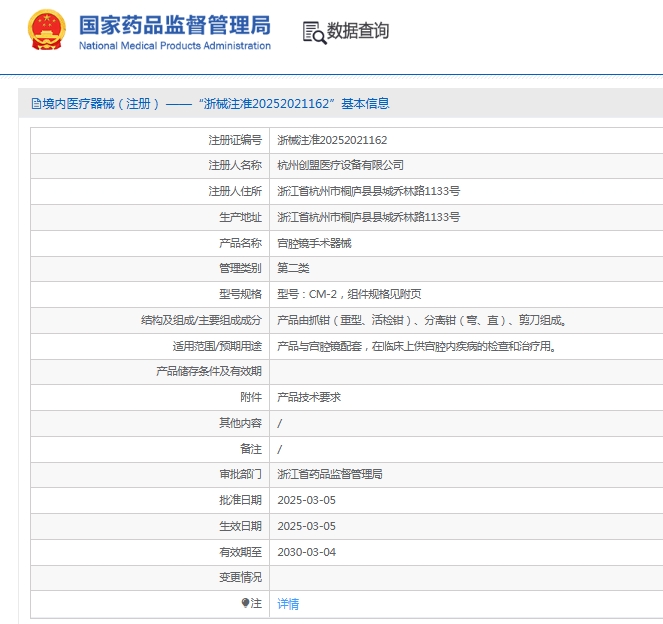Click the 注册人住所 address value
663x624 pixels.
[369, 192]
